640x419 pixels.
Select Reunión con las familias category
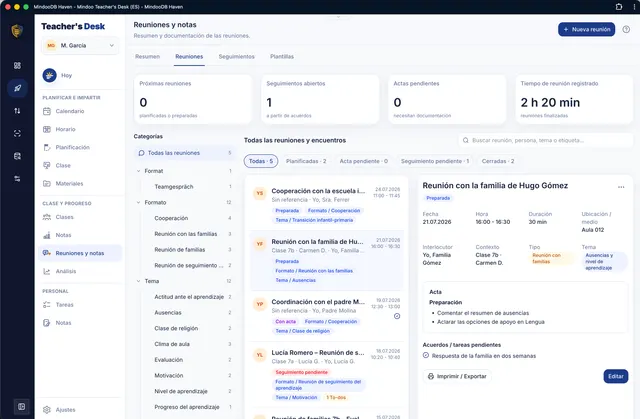(x=188, y=234)
